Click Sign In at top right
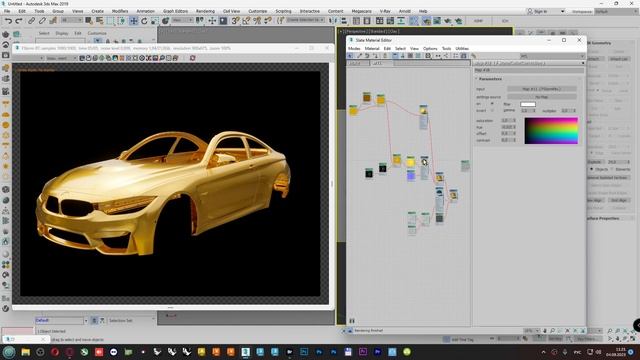The image size is (640, 360). tap(540, 11)
